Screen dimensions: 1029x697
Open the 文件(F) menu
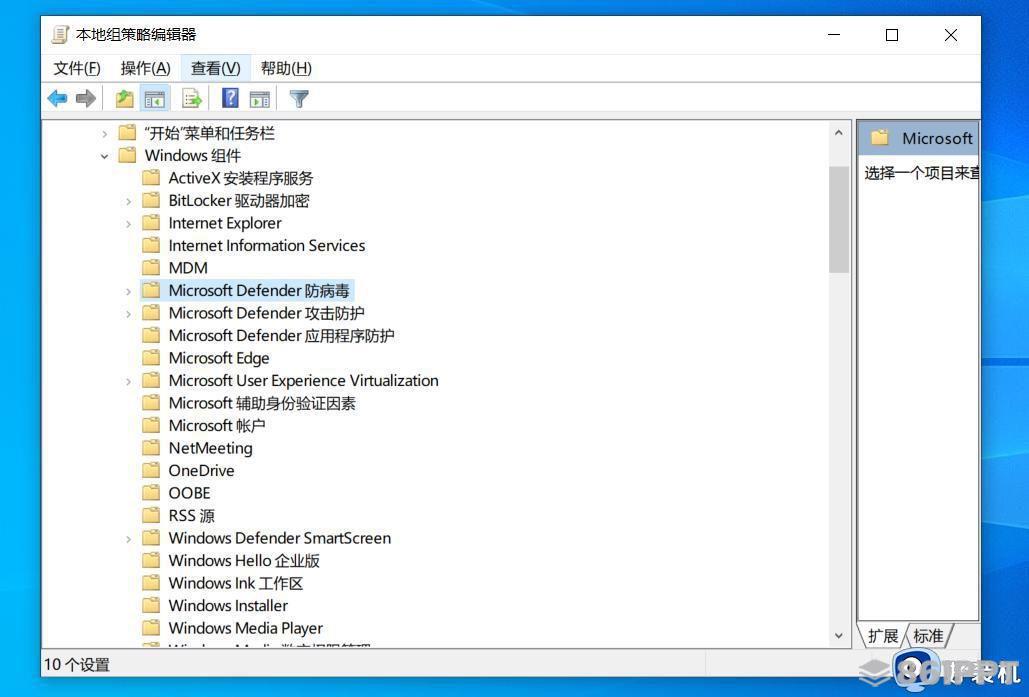click(x=77, y=68)
